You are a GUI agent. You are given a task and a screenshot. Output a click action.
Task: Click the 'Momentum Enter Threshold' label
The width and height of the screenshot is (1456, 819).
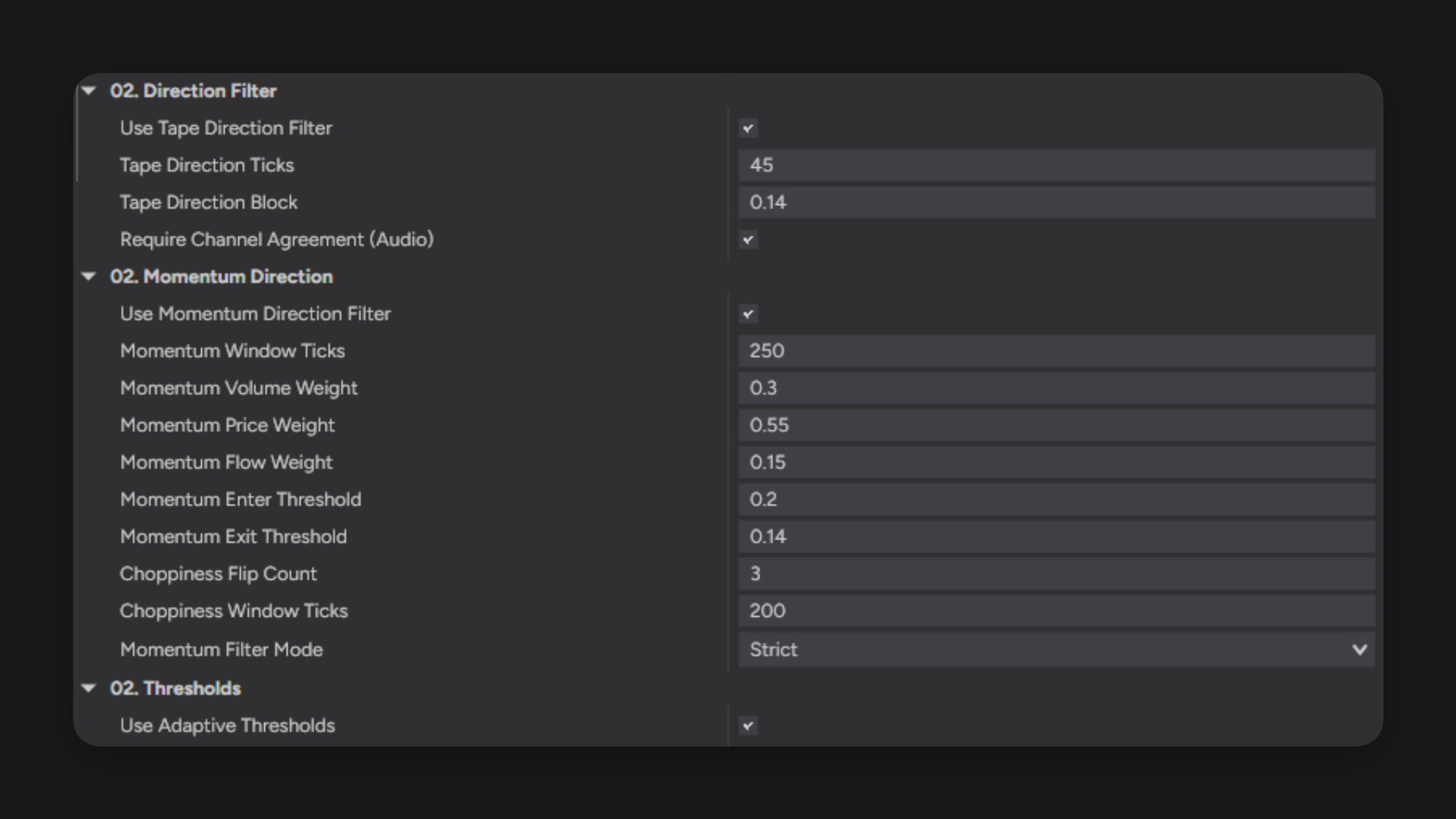(x=241, y=499)
